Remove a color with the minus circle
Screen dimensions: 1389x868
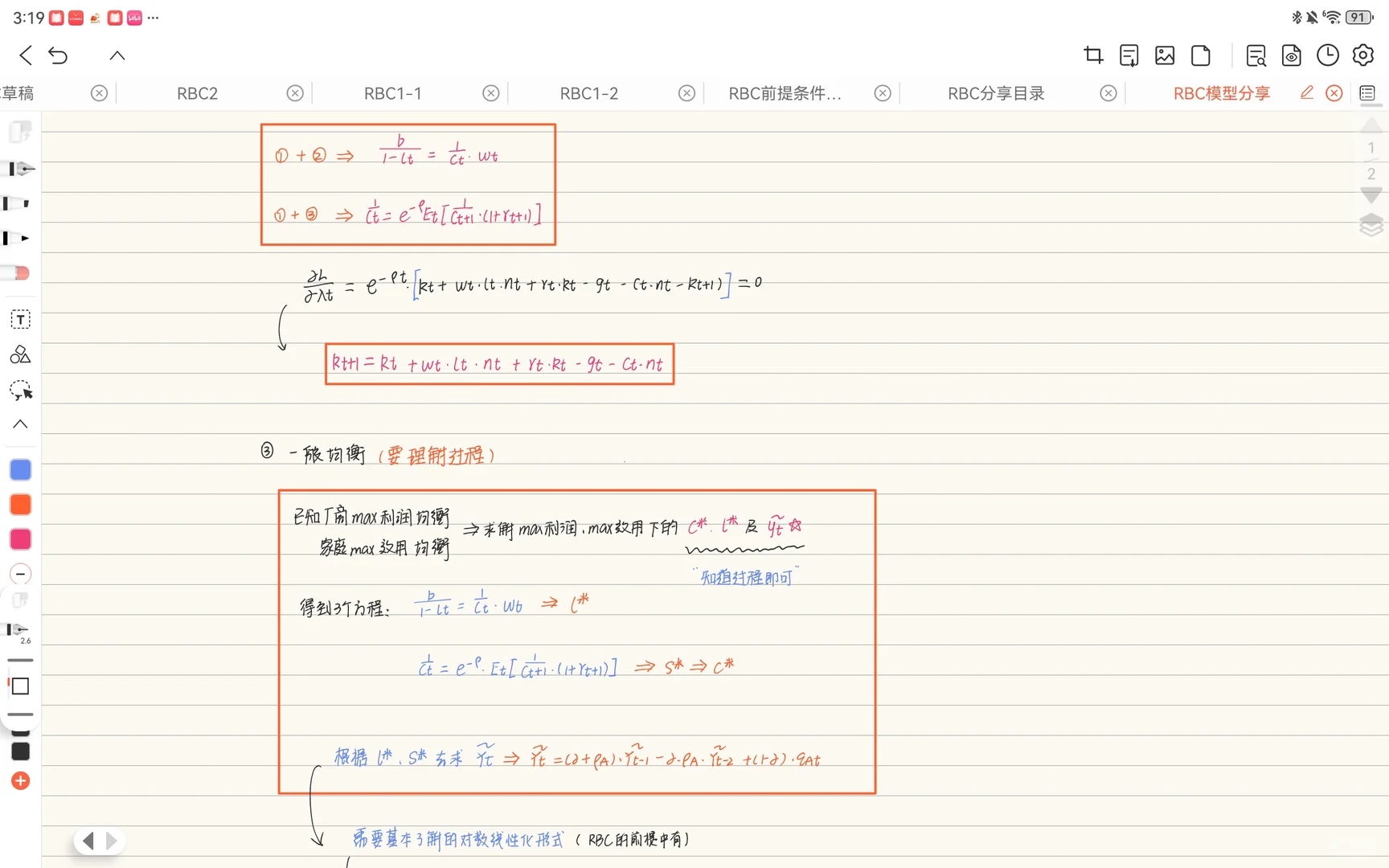tap(20, 574)
